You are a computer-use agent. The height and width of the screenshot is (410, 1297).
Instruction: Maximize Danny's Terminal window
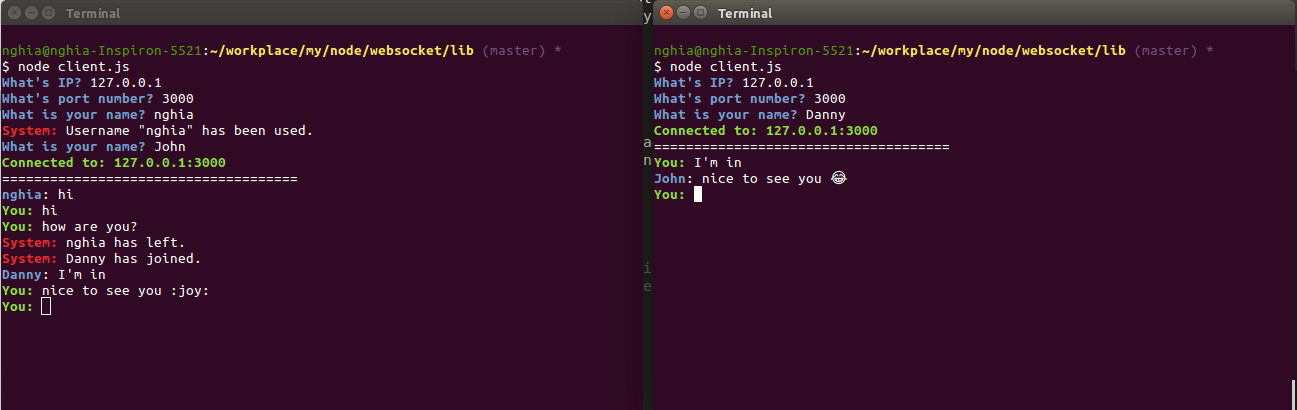point(699,13)
